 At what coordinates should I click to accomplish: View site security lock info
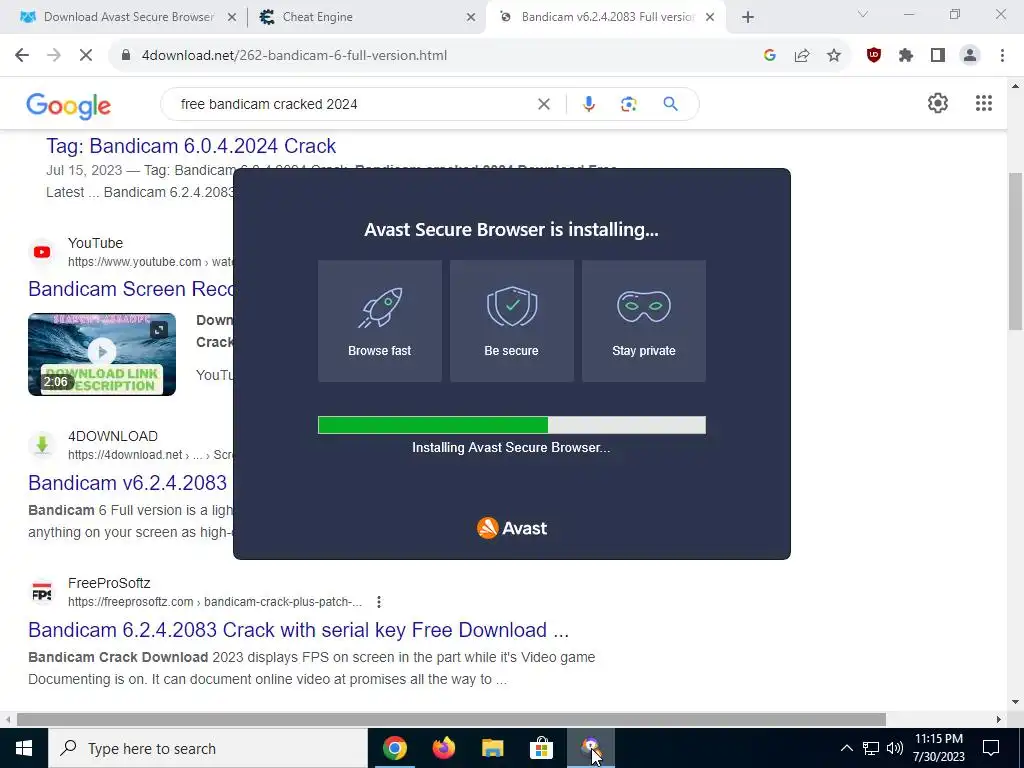click(x=126, y=56)
